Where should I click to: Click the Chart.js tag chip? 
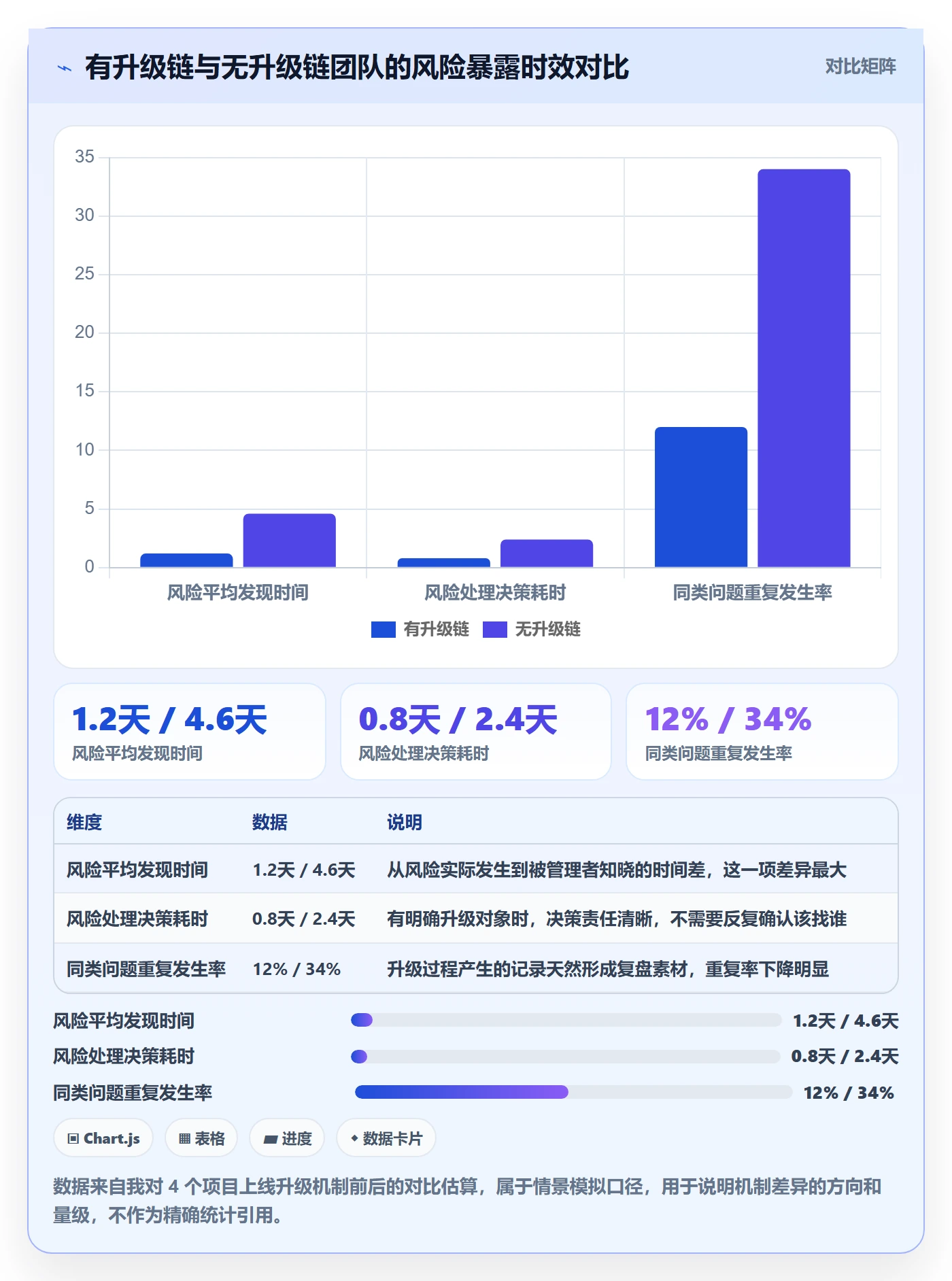(x=103, y=1138)
